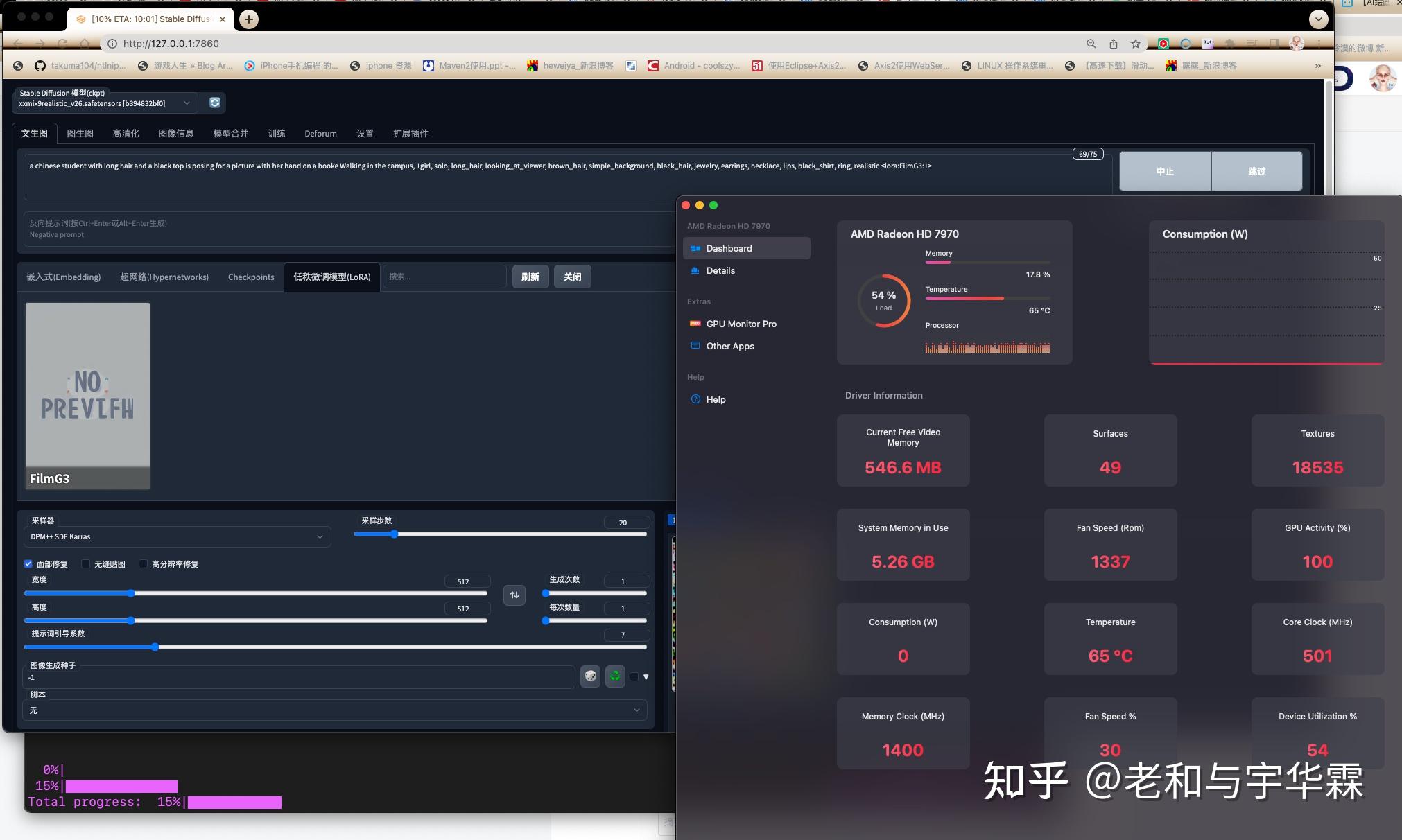Viewport: 1402px width, 840px height.
Task: Click the share page icon
Action: [1113, 44]
